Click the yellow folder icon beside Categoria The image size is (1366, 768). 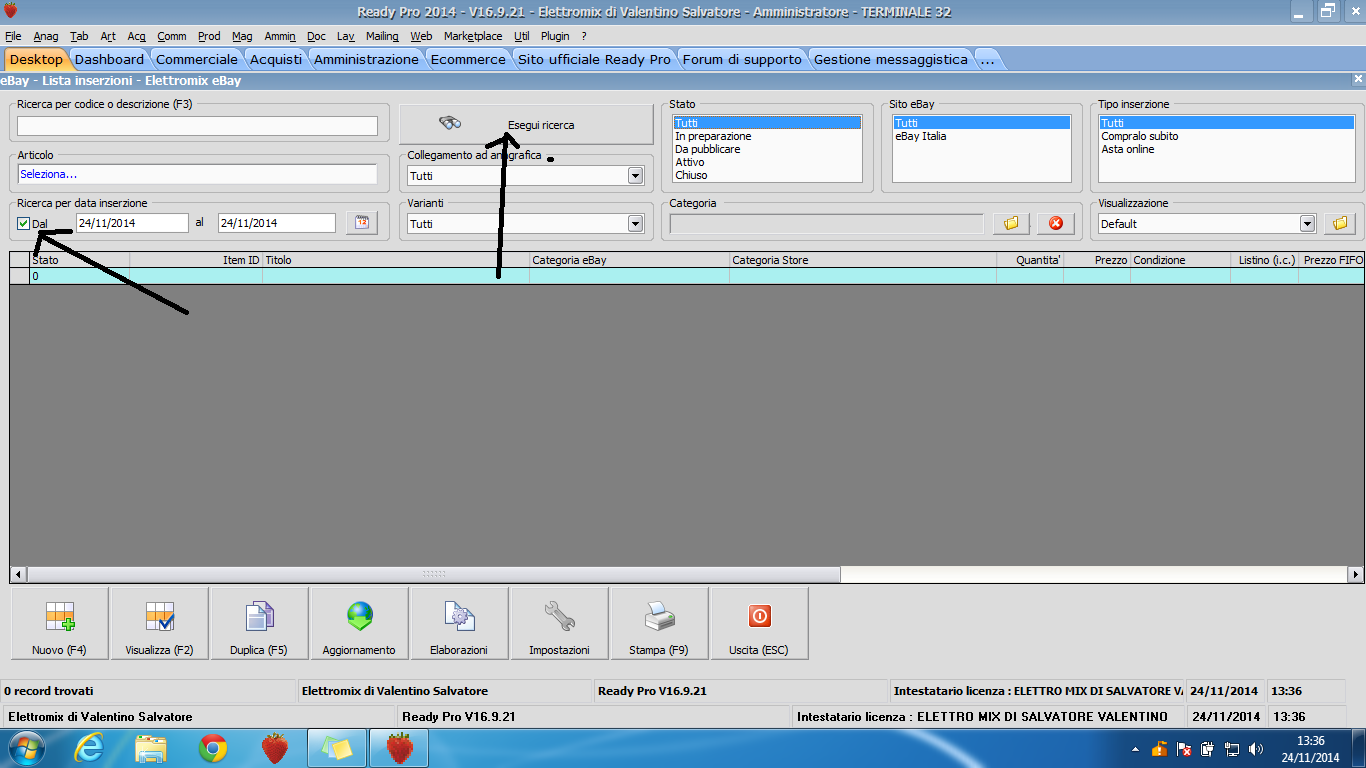point(1011,224)
